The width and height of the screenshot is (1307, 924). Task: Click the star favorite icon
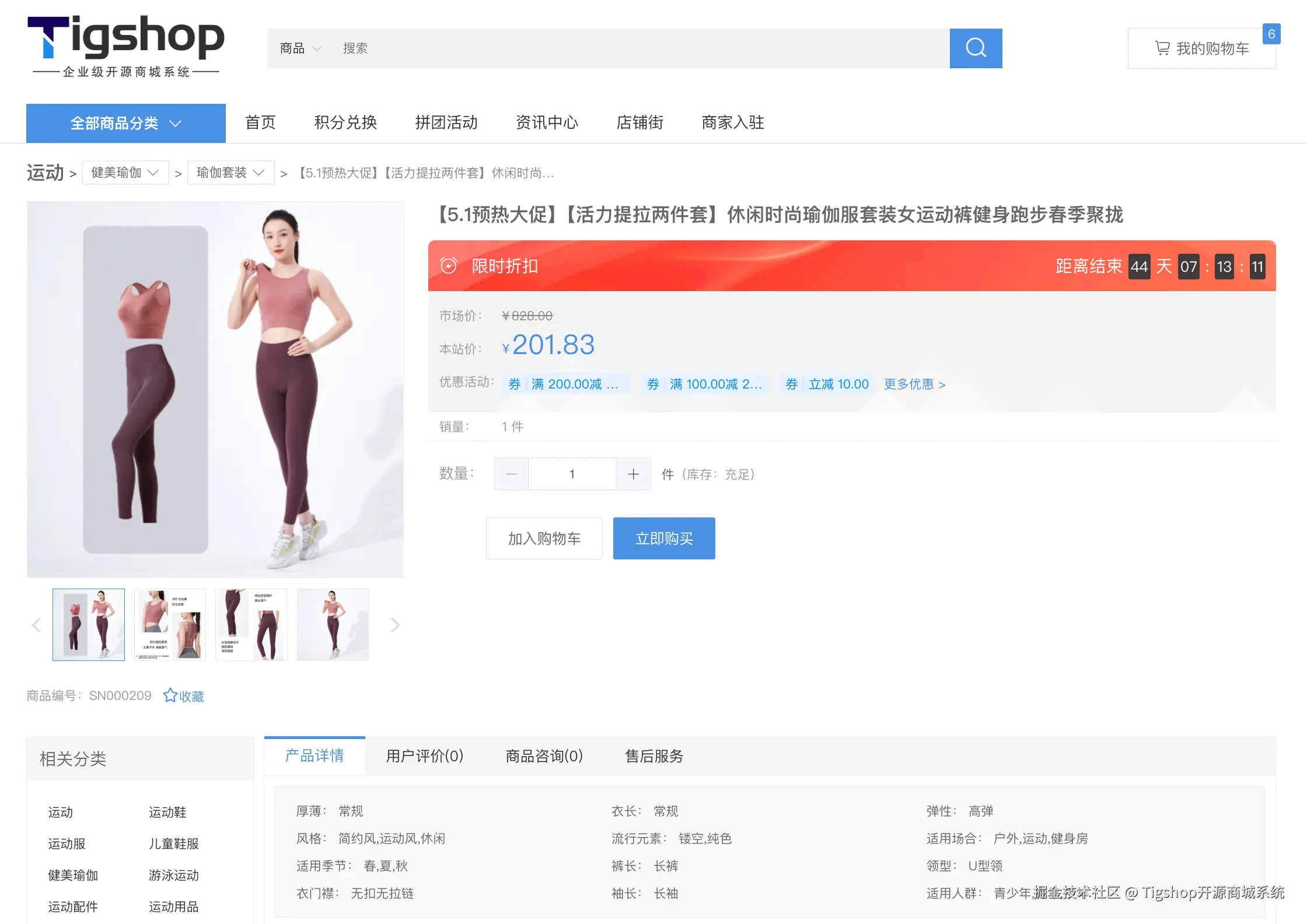tap(170, 695)
